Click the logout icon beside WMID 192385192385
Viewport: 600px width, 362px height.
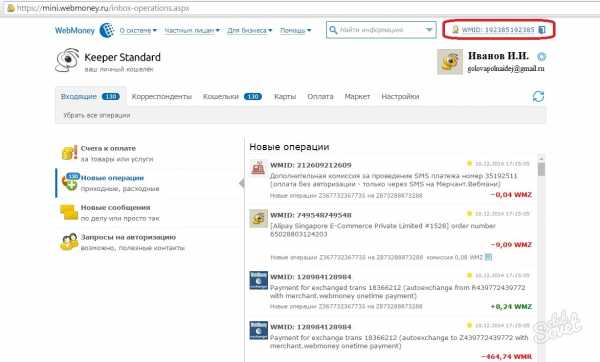pyautogui.click(x=542, y=29)
